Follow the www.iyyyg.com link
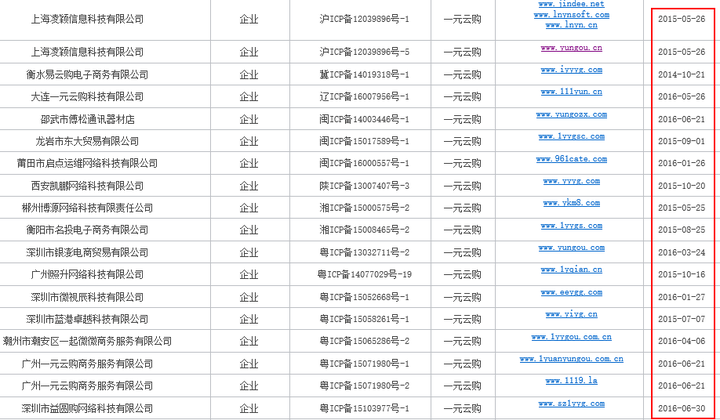Screen dimensions: 720x420 (571, 70)
